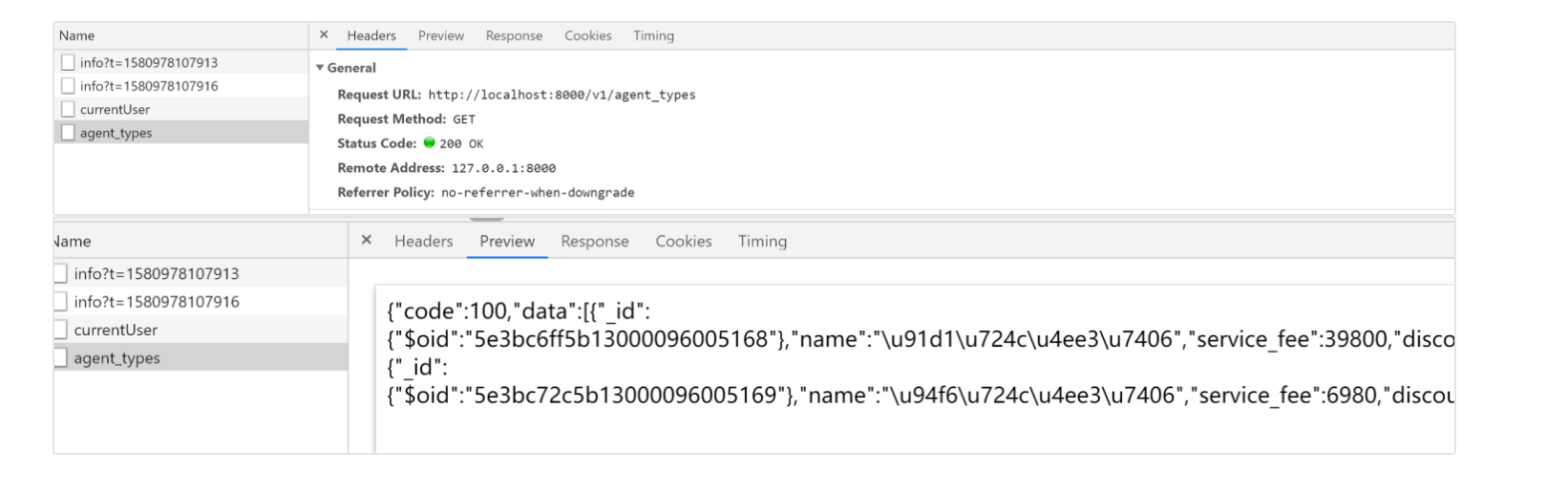1568x494 pixels.
Task: Click the second $oid line in JSON preview
Action: [x=920, y=395]
